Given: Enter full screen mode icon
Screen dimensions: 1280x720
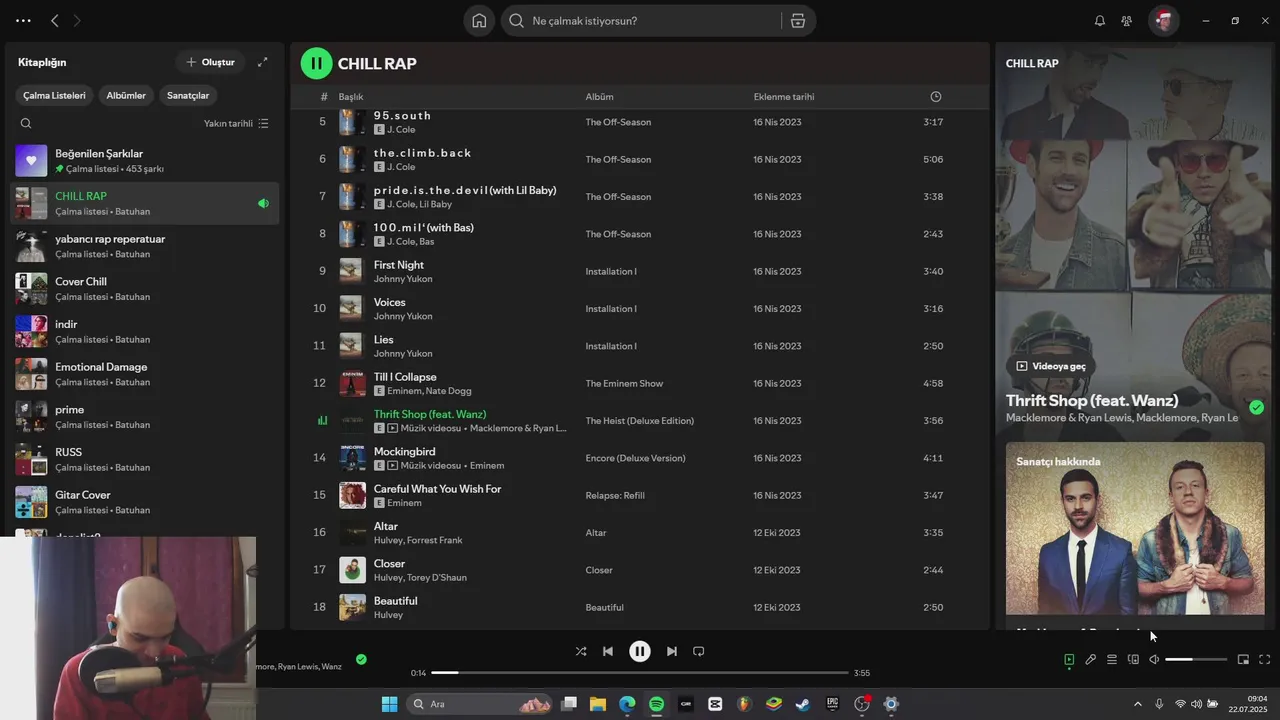Looking at the screenshot, I should click(1265, 660).
